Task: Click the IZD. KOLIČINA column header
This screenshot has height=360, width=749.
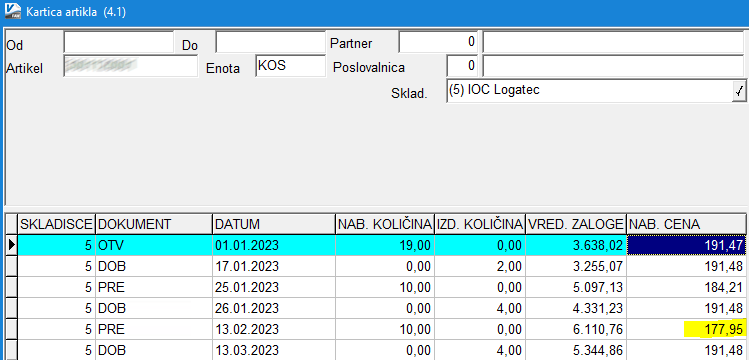Action: [x=480, y=224]
